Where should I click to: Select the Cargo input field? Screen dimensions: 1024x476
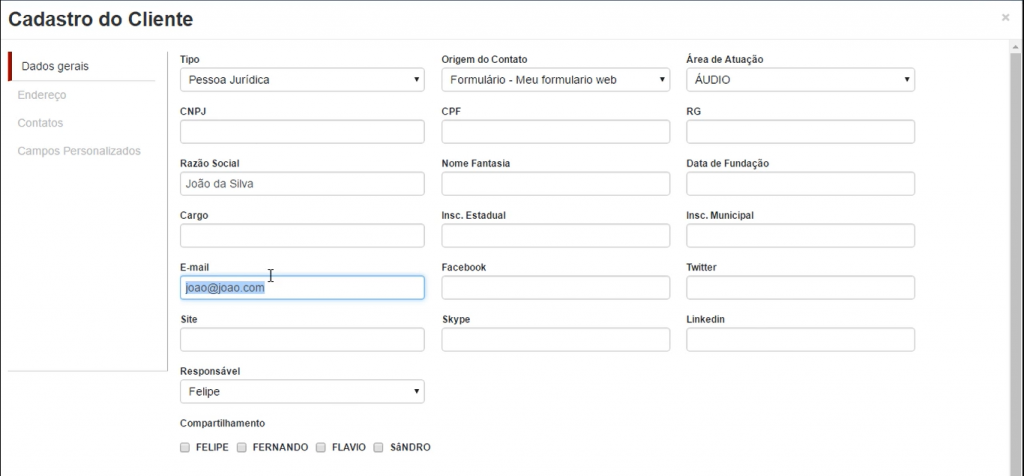pyautogui.click(x=302, y=236)
